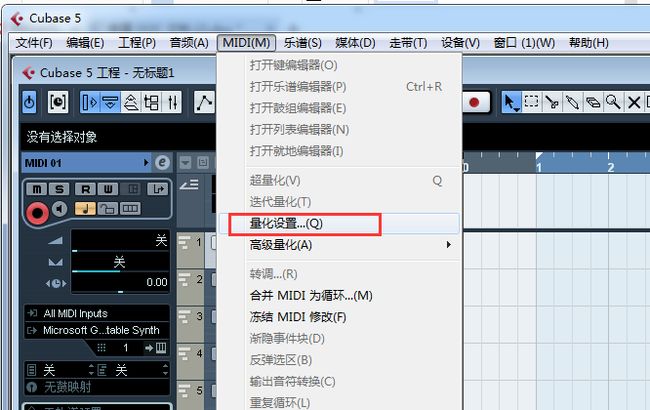Select the Mute X tool

click(634, 102)
